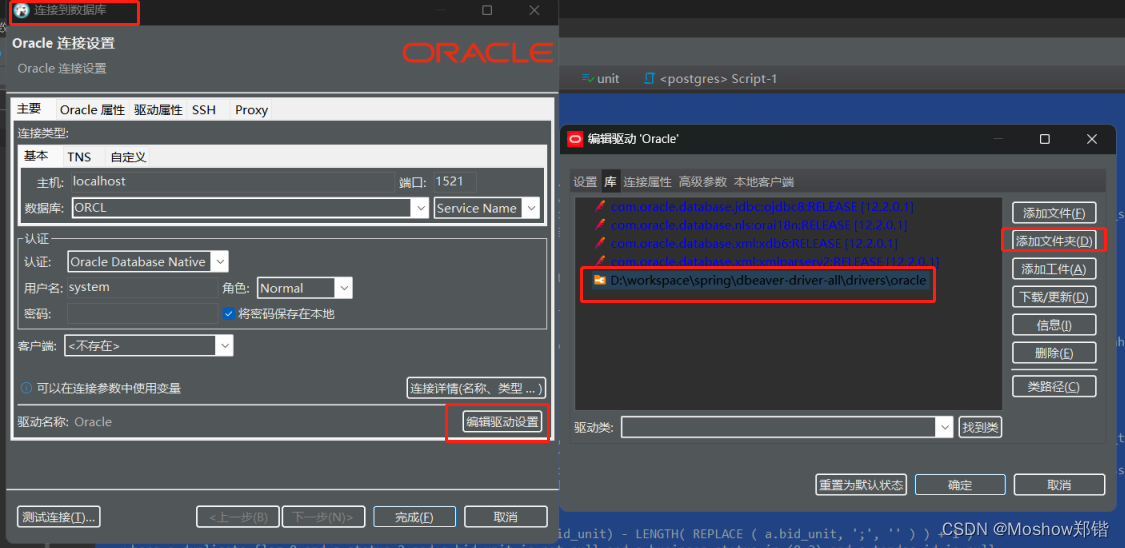The height and width of the screenshot is (548, 1125).
Task: Click the 添加文件(F) button
Action: click(x=1054, y=213)
